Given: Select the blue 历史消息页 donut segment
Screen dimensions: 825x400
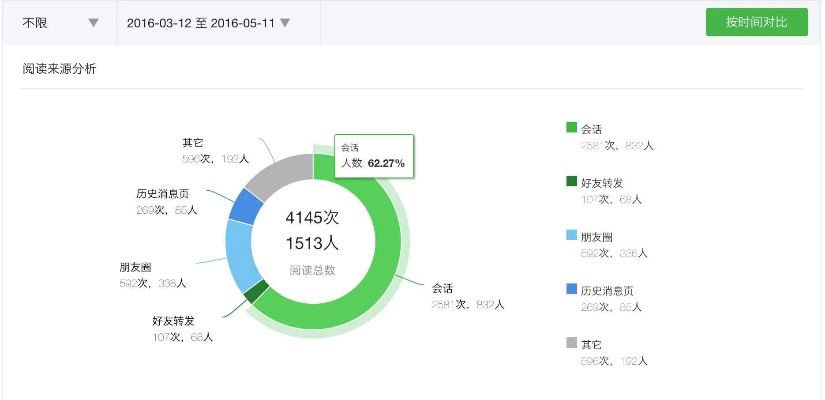Looking at the screenshot, I should 245,205.
